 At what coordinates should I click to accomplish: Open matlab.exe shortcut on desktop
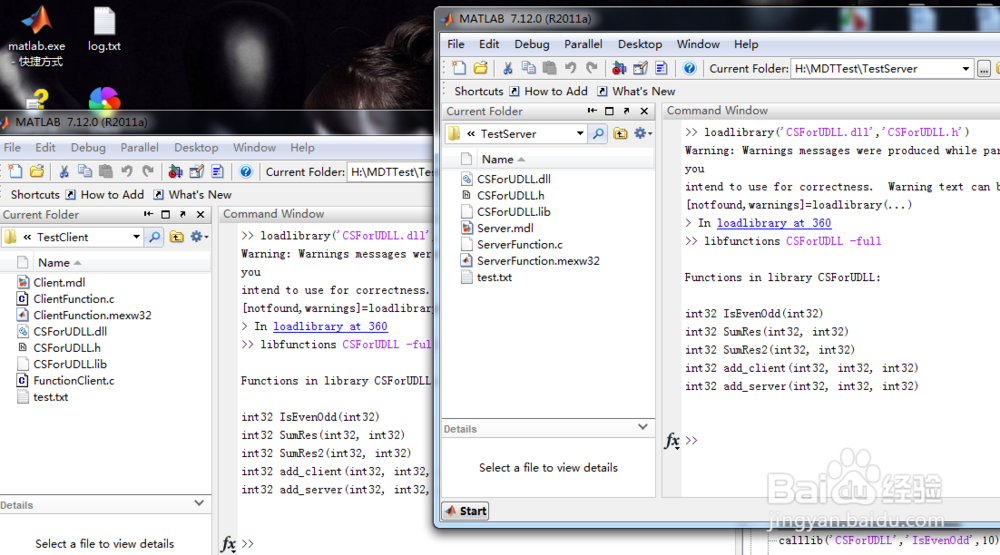pos(36,37)
